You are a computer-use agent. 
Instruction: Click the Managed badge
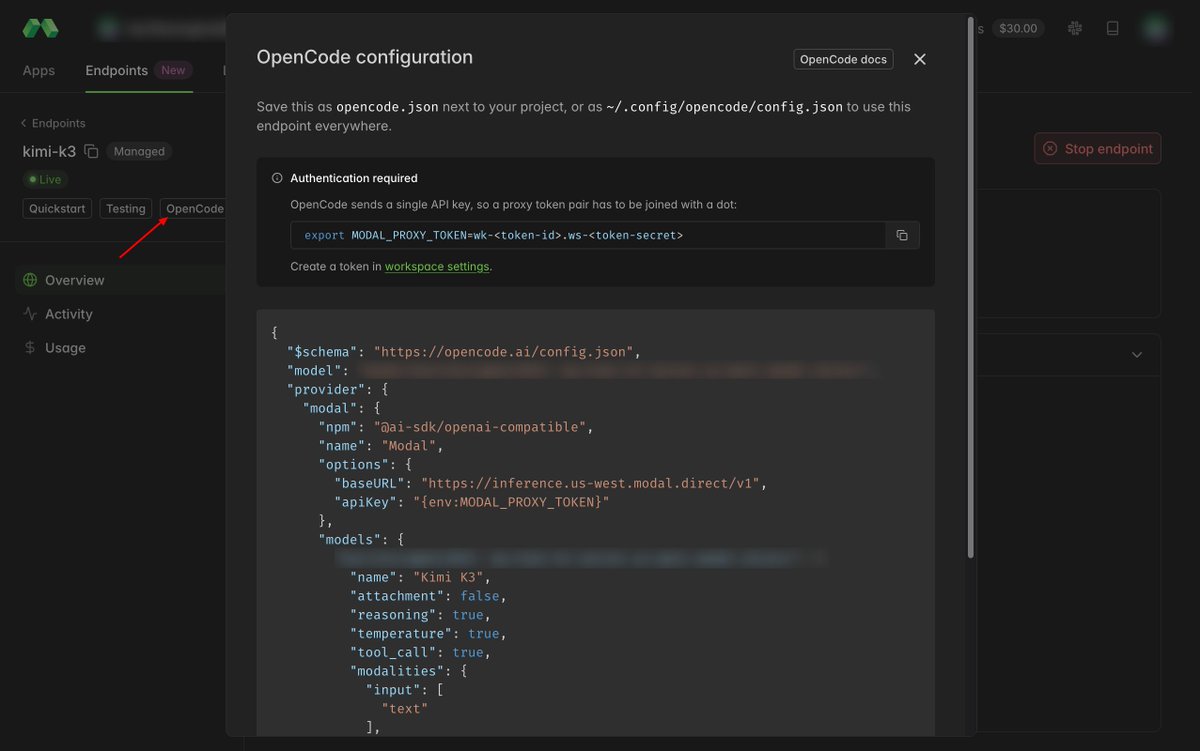point(139,151)
